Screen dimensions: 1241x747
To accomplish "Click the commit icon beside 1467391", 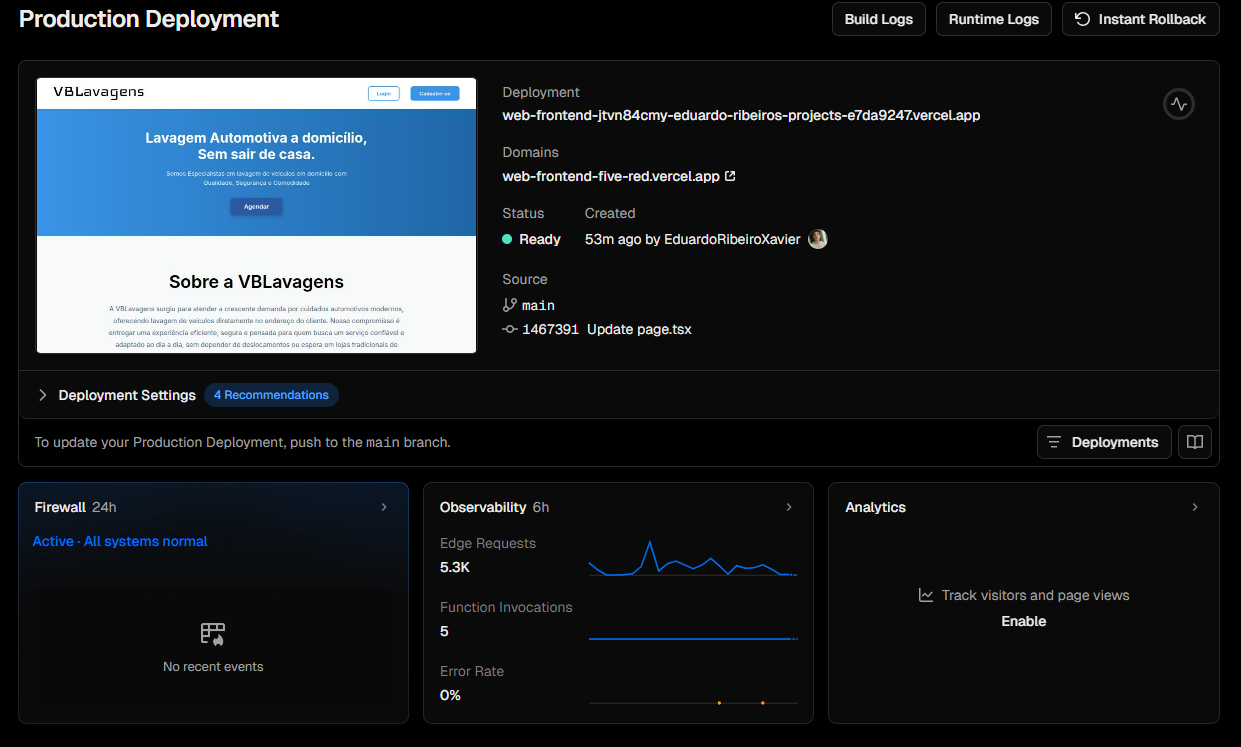I will tap(510, 328).
